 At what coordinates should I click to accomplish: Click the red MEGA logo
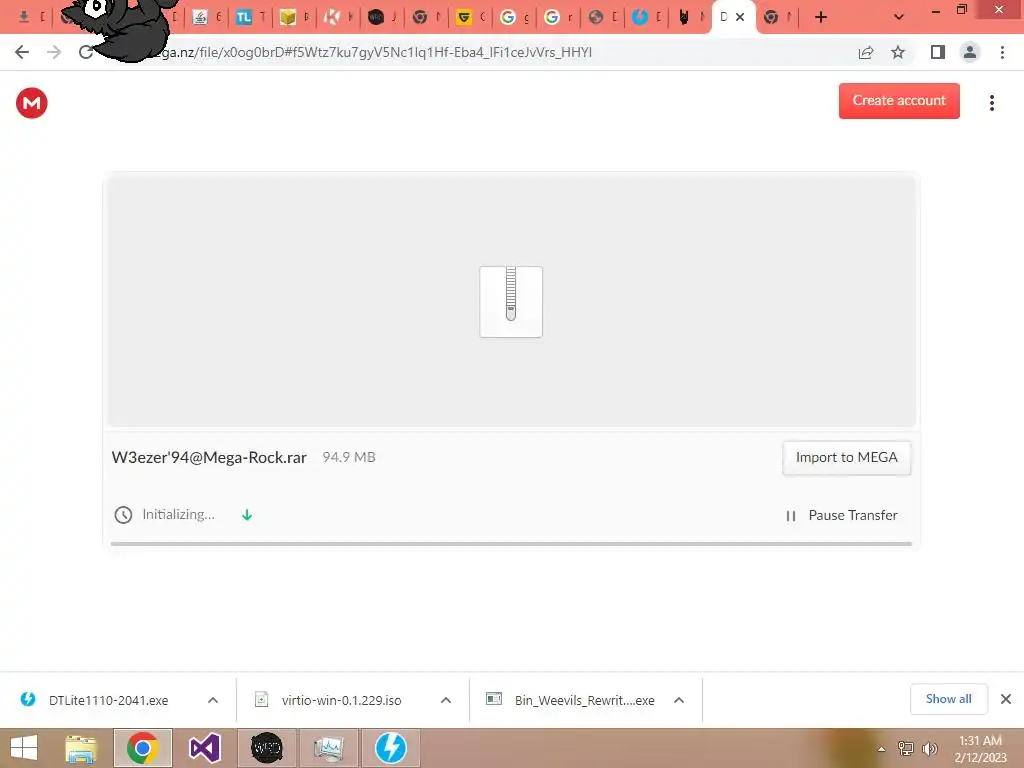32,103
